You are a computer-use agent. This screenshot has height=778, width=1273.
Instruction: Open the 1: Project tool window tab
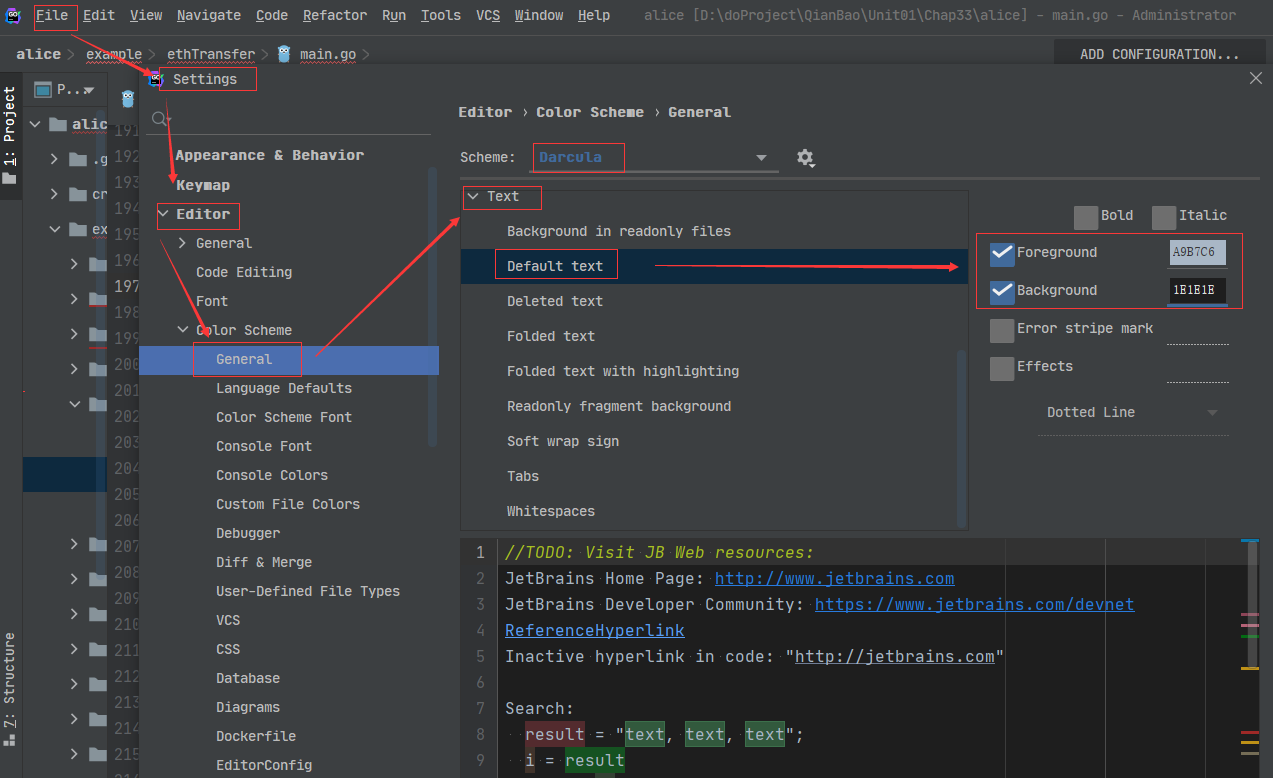10,135
